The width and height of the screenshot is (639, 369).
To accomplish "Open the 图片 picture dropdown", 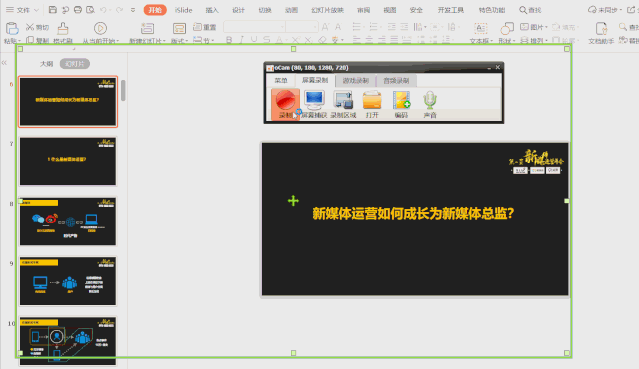I will click(533, 27).
